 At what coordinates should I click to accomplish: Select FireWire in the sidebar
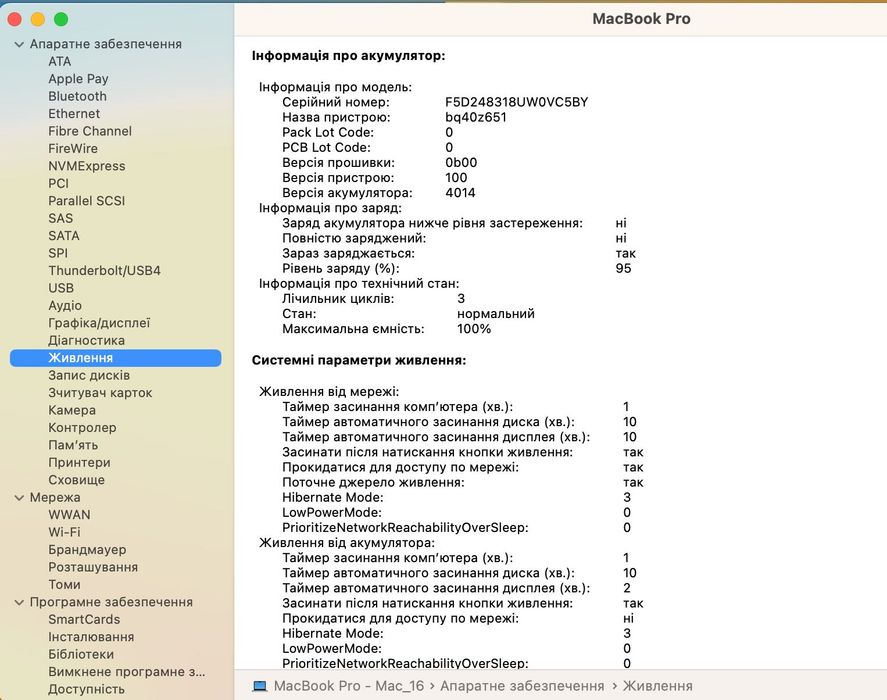pyautogui.click(x=72, y=149)
